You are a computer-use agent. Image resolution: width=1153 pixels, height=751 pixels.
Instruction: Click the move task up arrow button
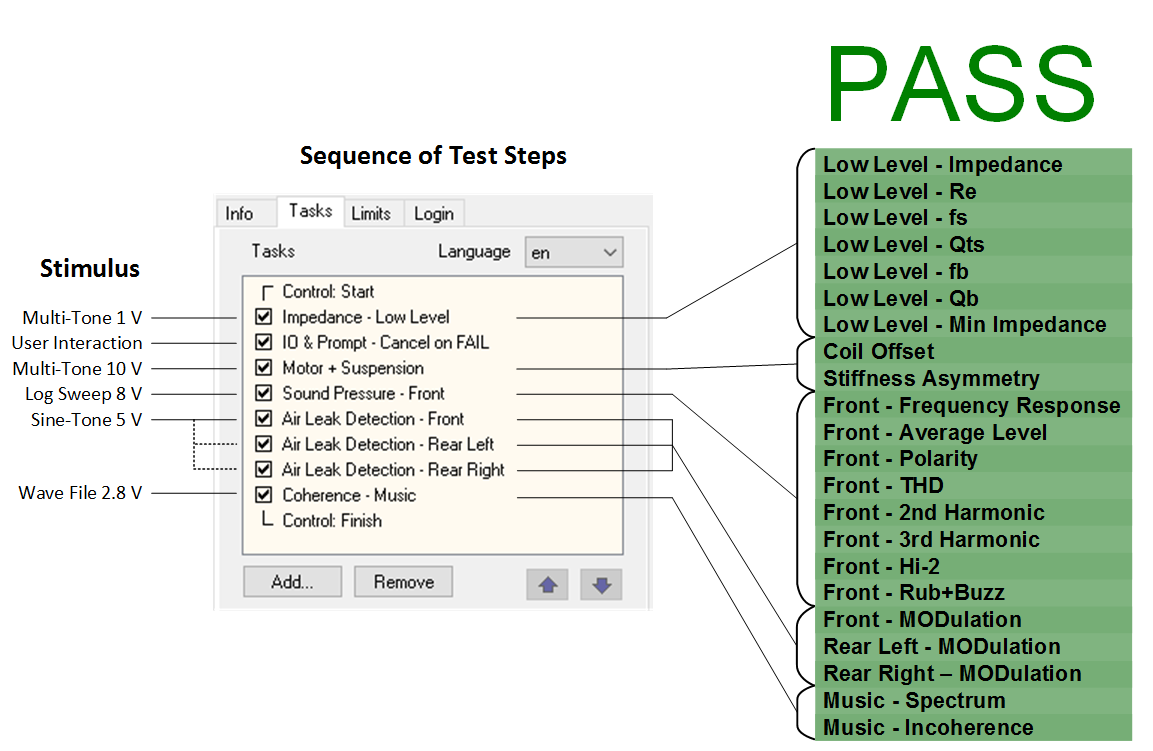click(x=547, y=585)
